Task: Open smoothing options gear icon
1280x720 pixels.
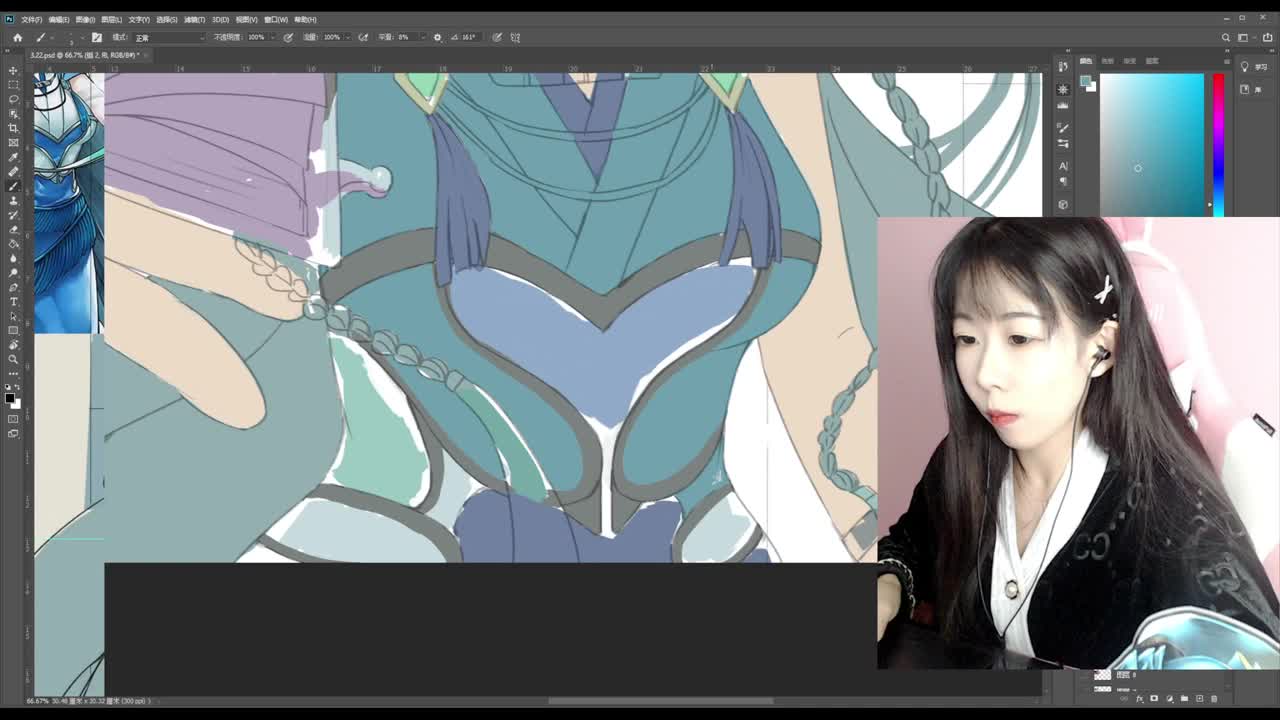Action: point(437,37)
